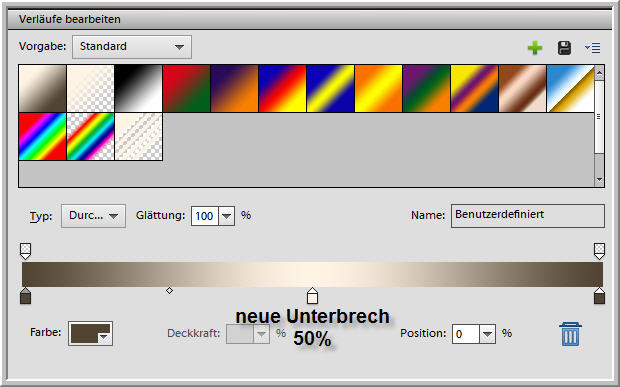This screenshot has height=387, width=620.
Task: Click the preset list scroll down arrow
Action: tap(599, 180)
